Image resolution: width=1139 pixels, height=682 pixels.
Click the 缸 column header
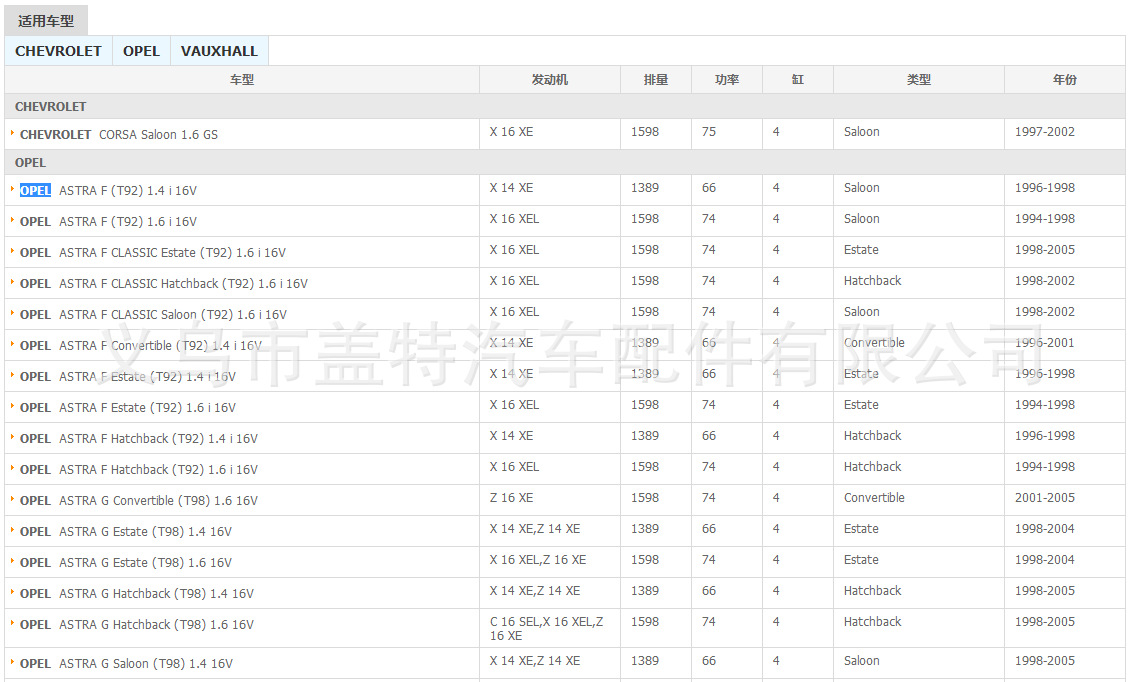[x=798, y=80]
